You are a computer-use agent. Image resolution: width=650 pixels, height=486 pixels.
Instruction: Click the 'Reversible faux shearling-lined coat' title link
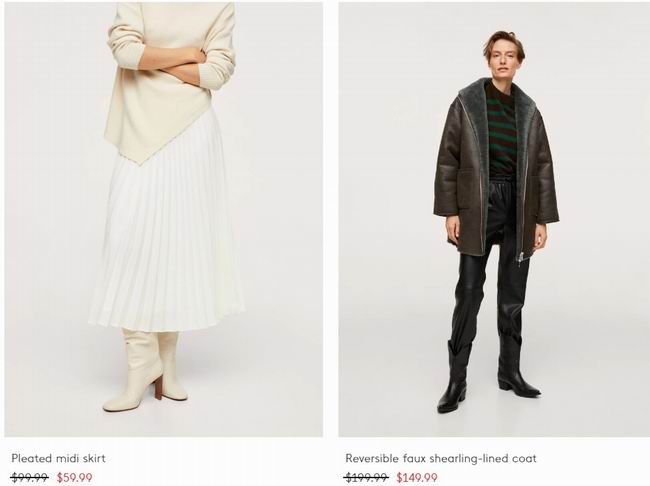[441, 458]
